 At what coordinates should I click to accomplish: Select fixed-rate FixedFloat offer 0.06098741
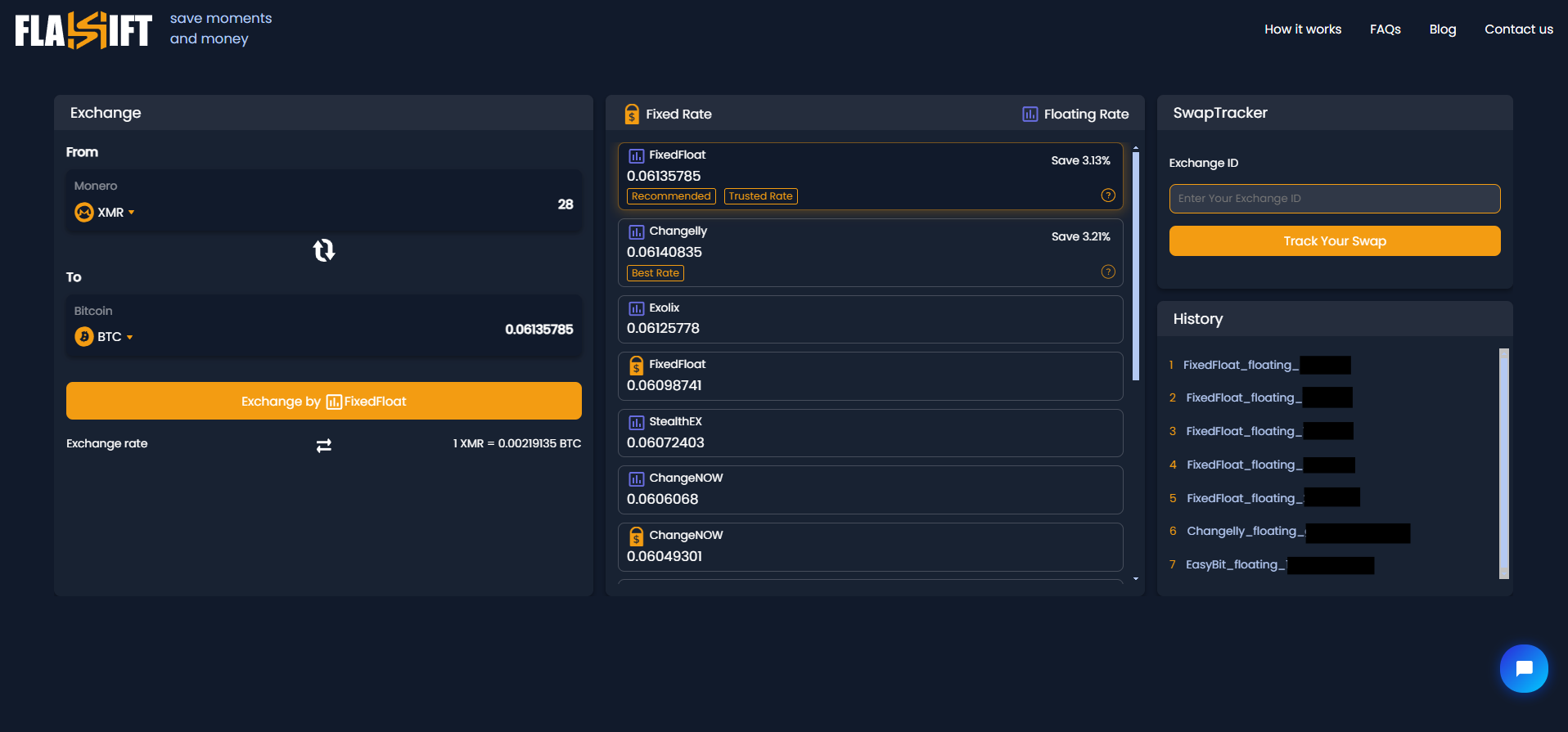871,376
